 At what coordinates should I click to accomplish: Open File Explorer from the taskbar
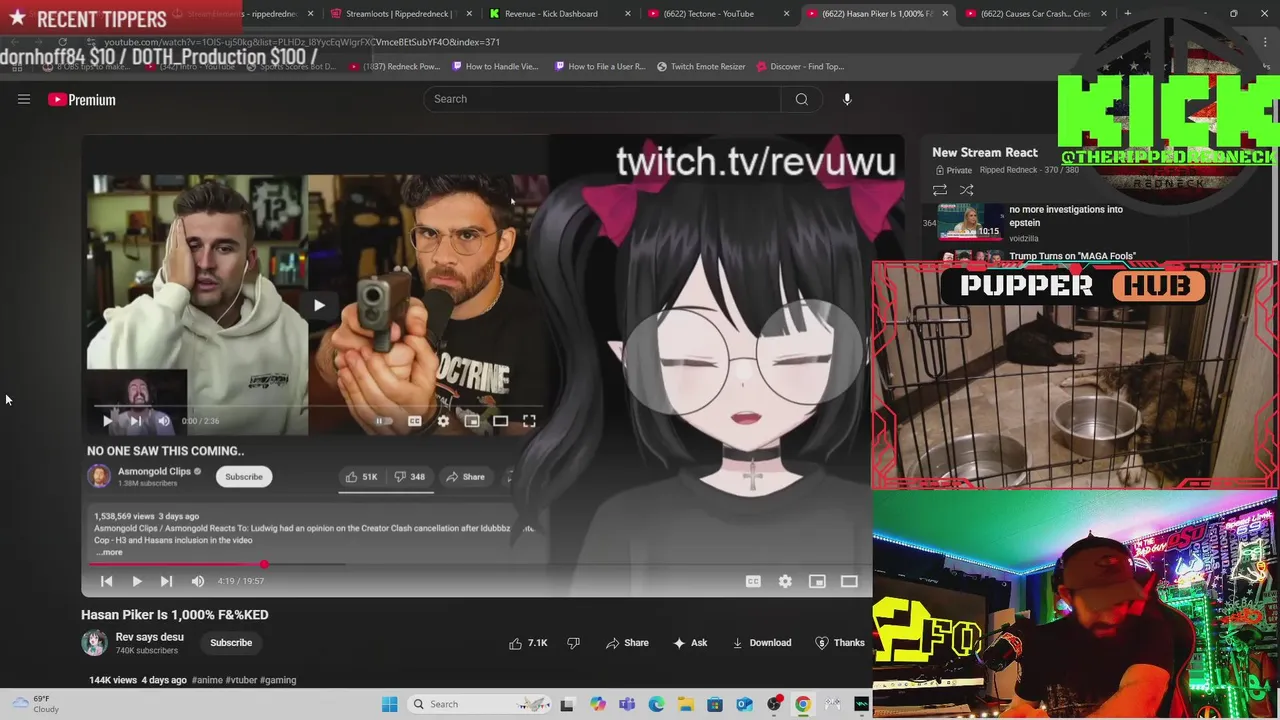point(686,704)
